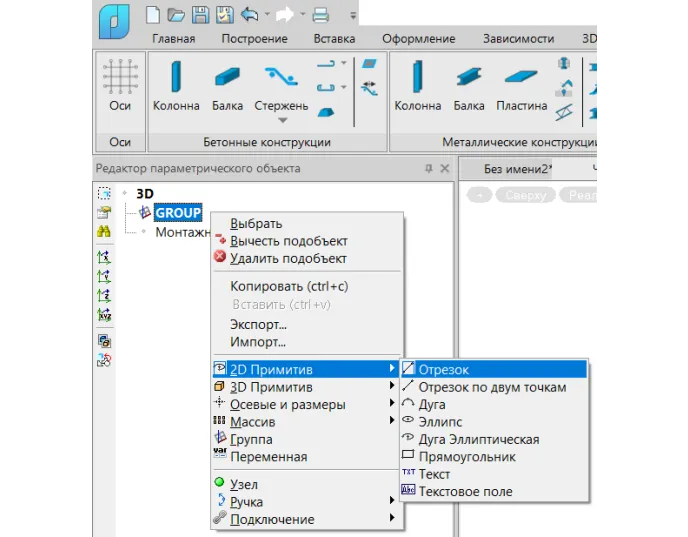This screenshot has height=537, width=688.
Task: Click the Open folder icon
Action: coord(176,15)
